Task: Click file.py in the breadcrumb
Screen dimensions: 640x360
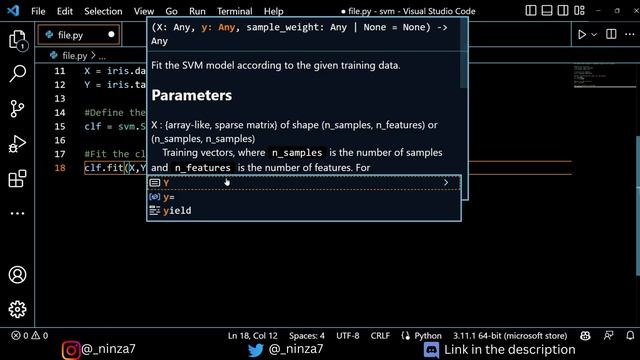Action: click(75, 56)
